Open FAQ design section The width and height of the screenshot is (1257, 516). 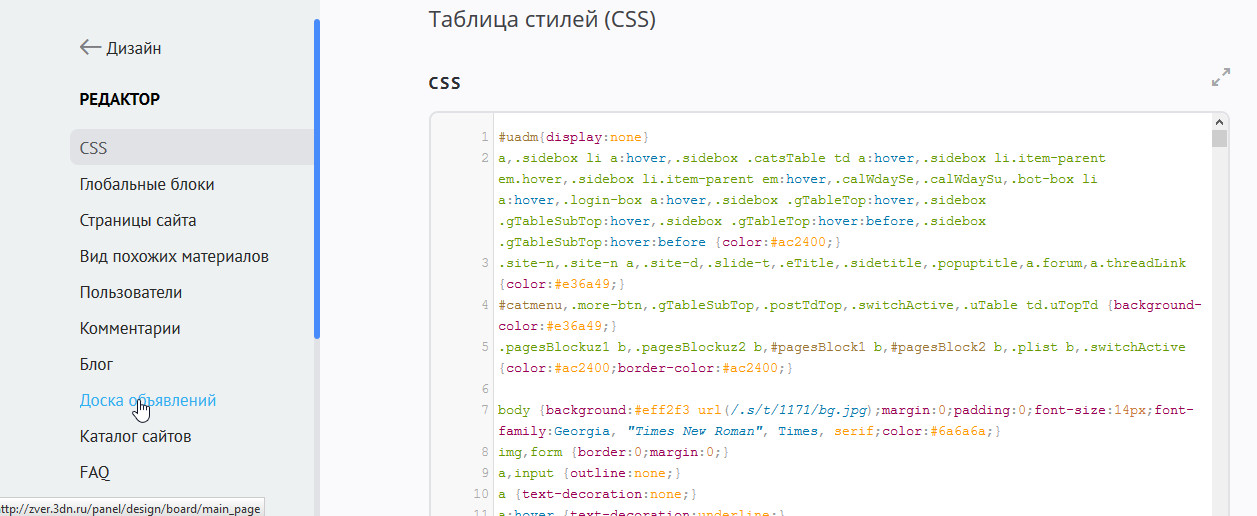[x=95, y=472]
